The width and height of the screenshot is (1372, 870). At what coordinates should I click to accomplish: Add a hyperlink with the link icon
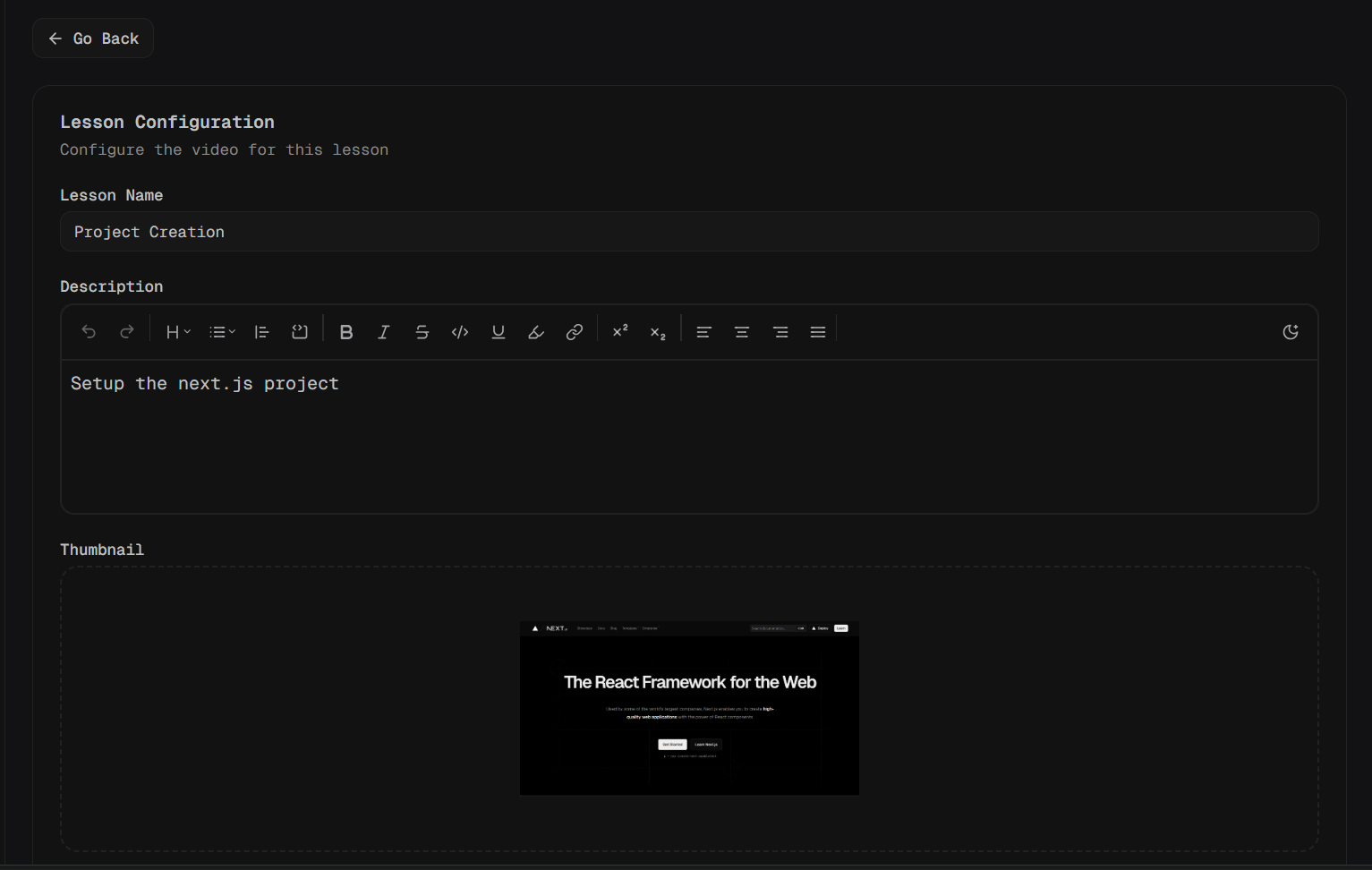pos(575,332)
